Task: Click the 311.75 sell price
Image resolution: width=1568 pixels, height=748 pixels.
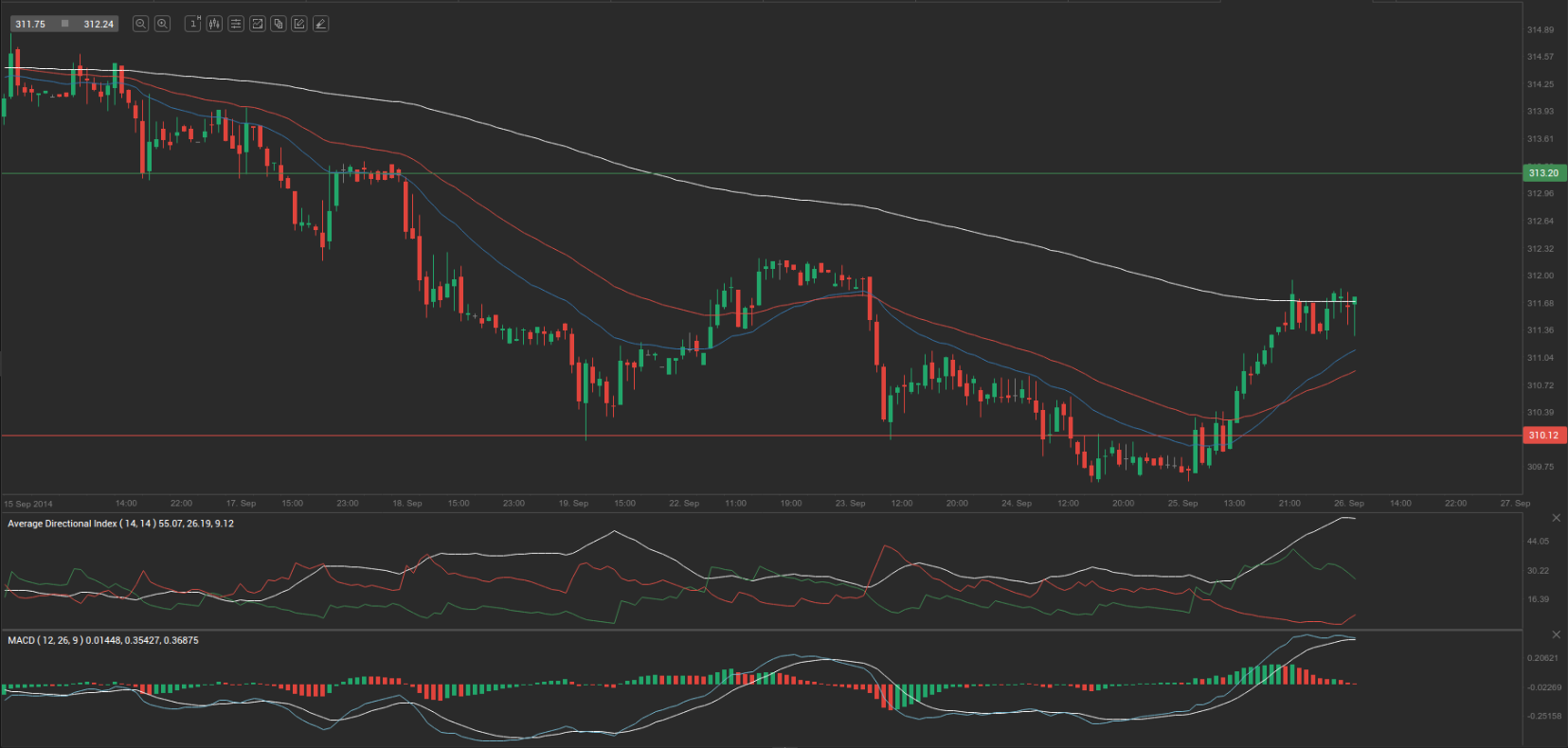Action: coord(30,25)
